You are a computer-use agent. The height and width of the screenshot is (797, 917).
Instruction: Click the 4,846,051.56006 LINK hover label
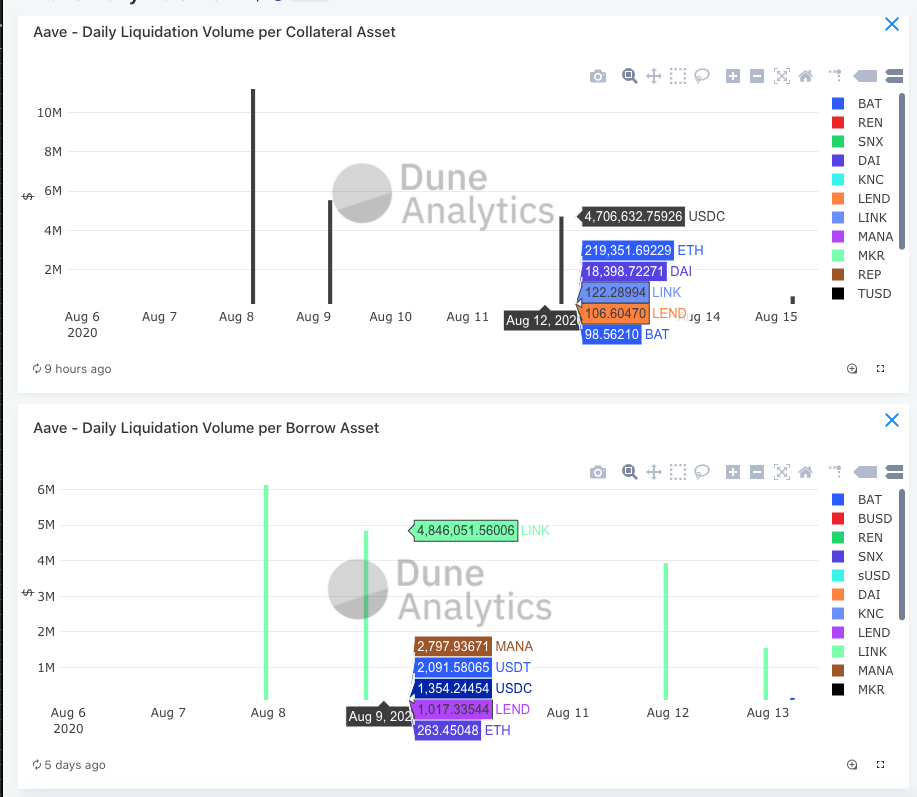[x=480, y=530]
